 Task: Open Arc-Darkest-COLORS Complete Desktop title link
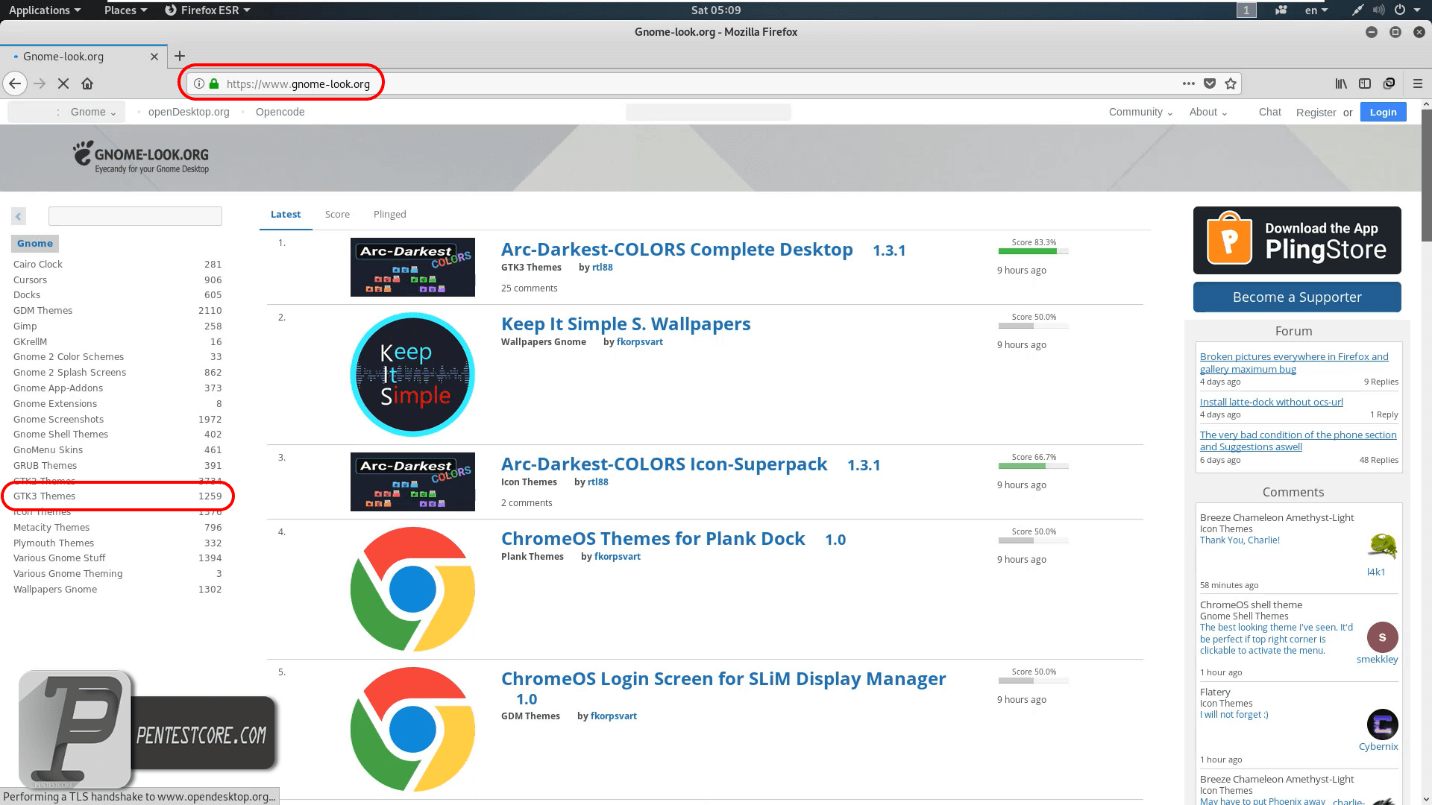pos(677,250)
